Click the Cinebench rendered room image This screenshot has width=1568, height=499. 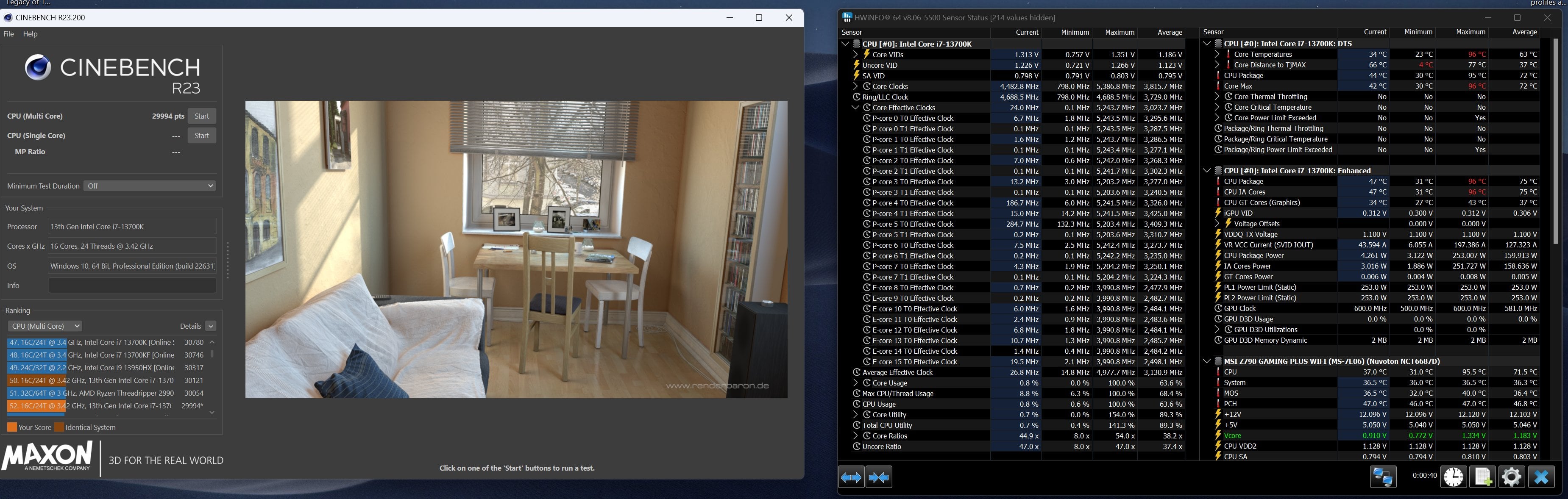(x=516, y=249)
